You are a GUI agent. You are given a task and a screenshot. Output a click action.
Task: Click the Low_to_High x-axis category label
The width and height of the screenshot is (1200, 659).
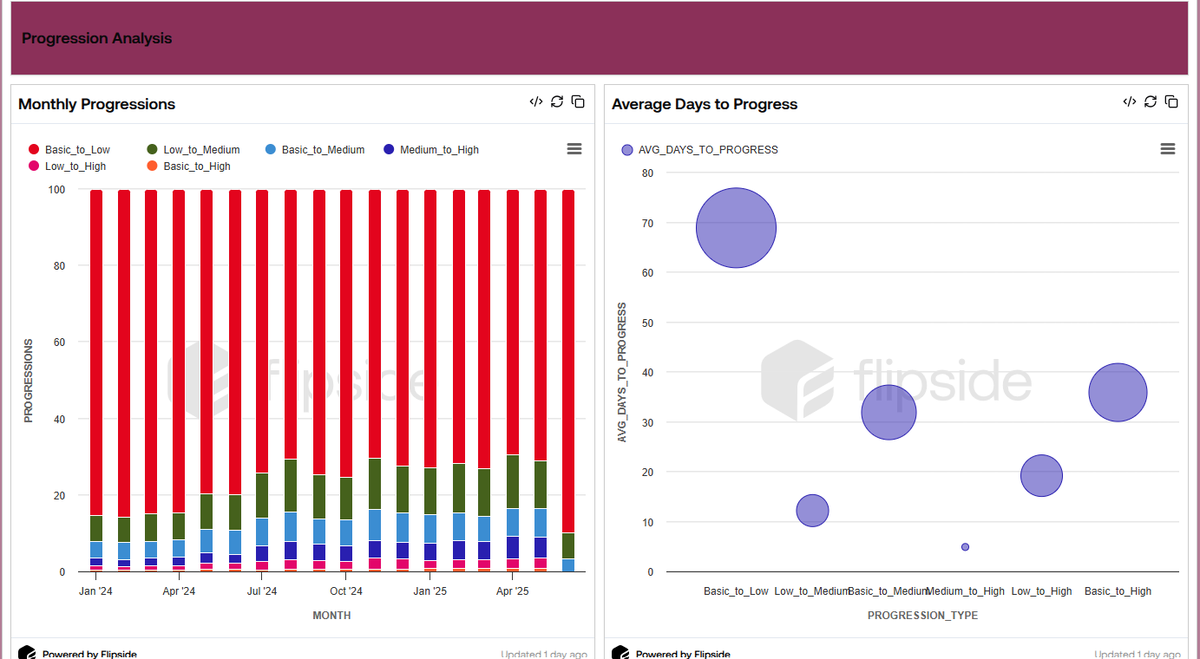(x=1042, y=591)
